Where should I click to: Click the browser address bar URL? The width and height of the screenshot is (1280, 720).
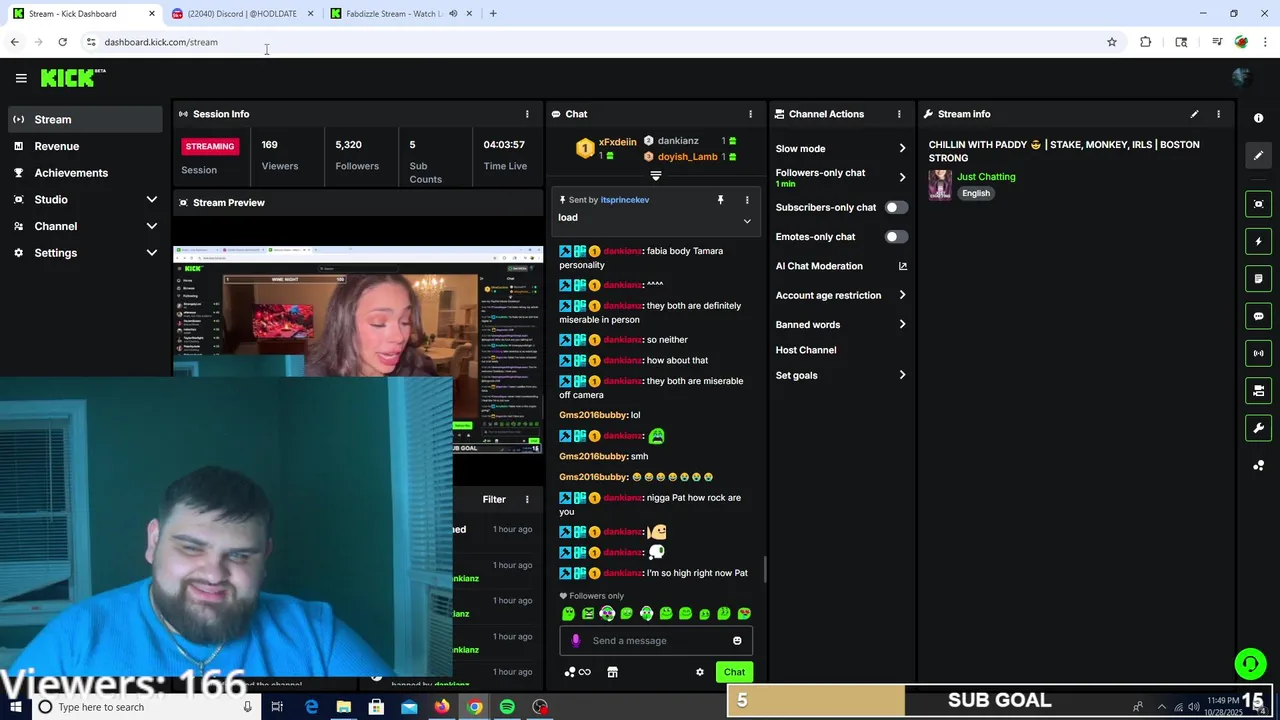[161, 42]
